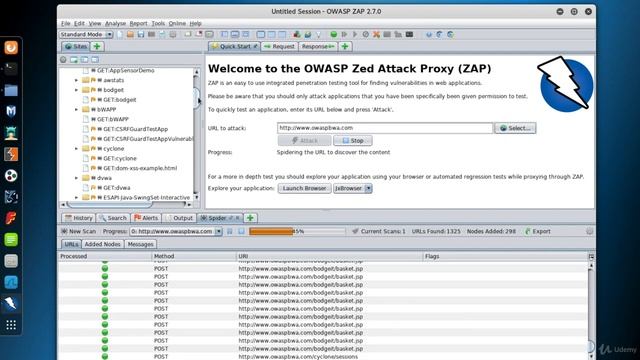The height and width of the screenshot is (360, 640).
Task: Switch to the History tab
Action: (79, 218)
